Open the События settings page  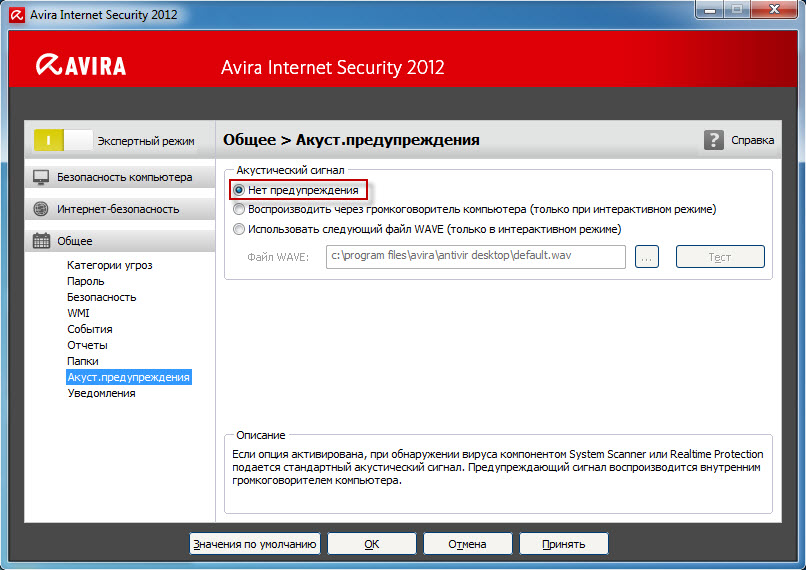89,329
